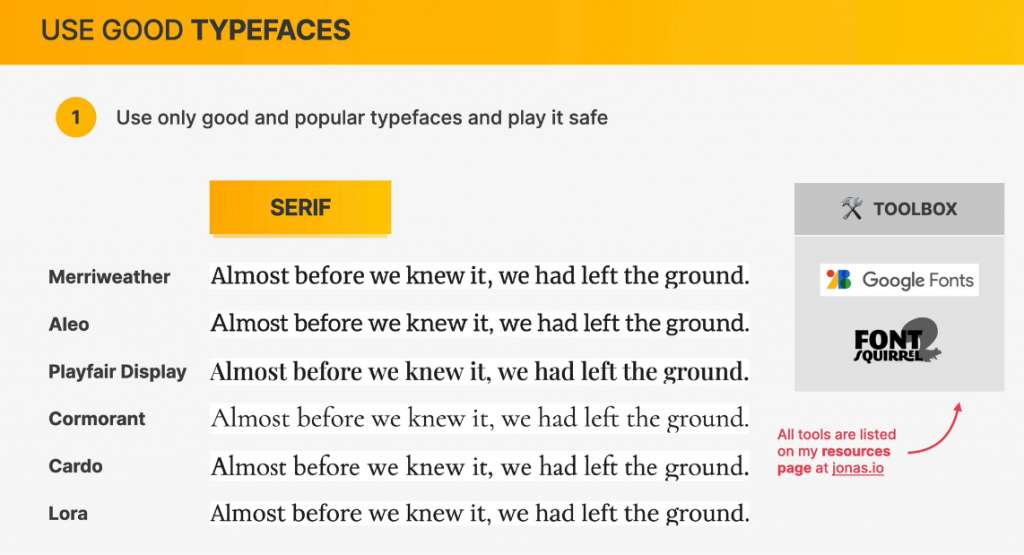Viewport: 1024px width, 555px height.
Task: Select the Aleo font label
Action: (69, 324)
